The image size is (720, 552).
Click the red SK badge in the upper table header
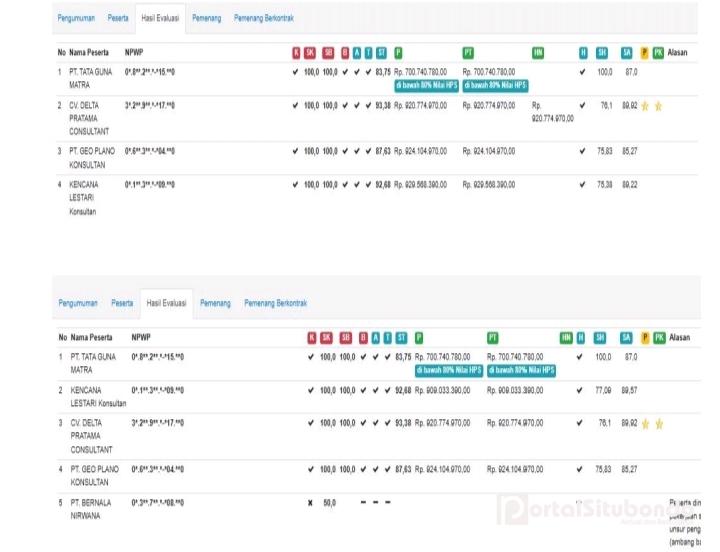tap(310, 51)
